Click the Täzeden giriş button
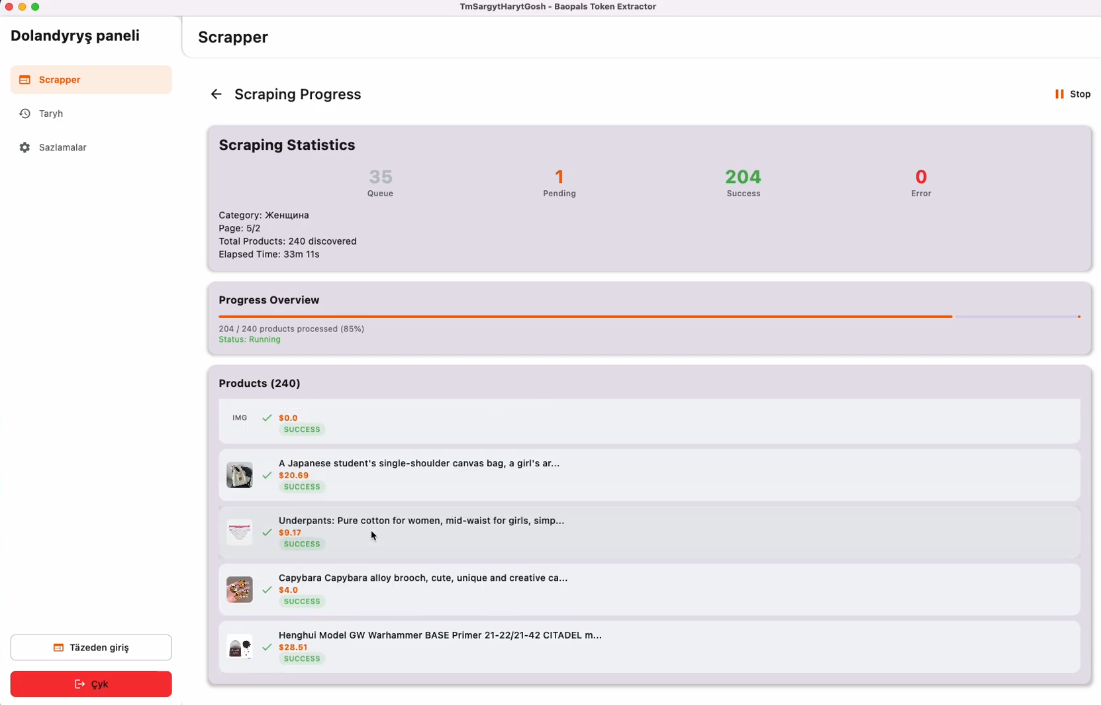Viewport: 1101px width, 705px height. click(x=91, y=647)
